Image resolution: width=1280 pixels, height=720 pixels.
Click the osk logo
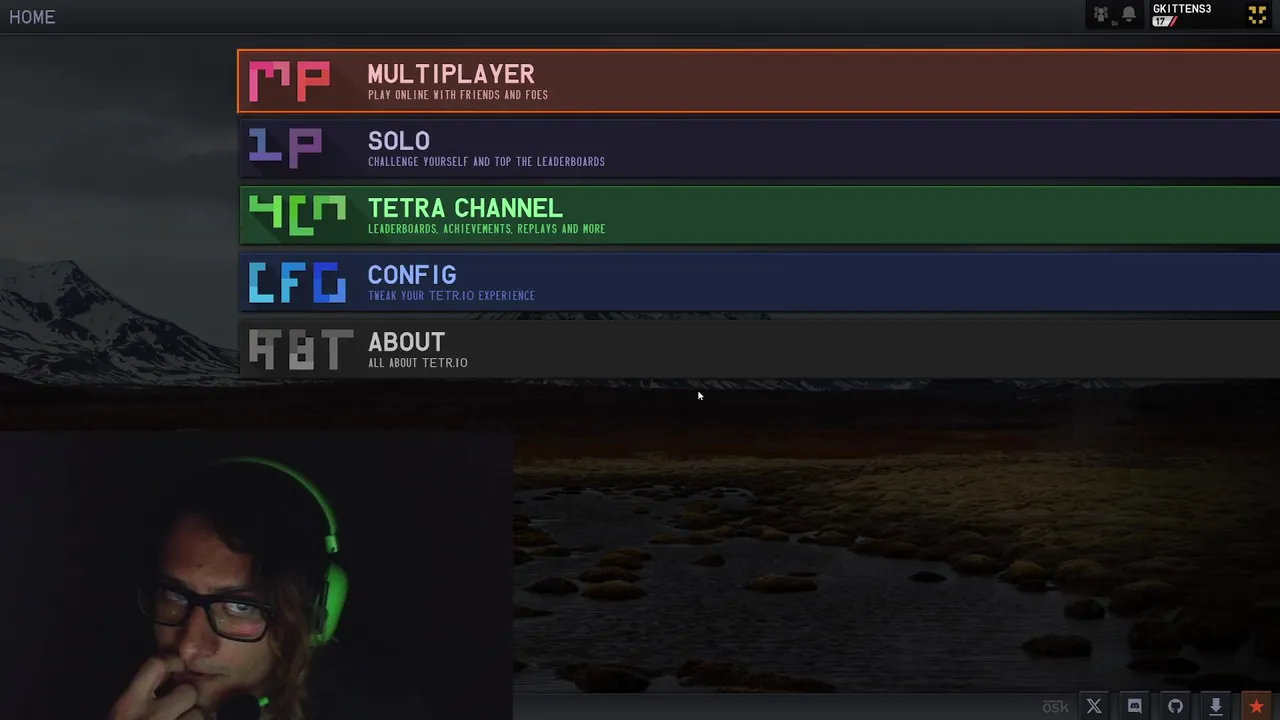click(1055, 707)
